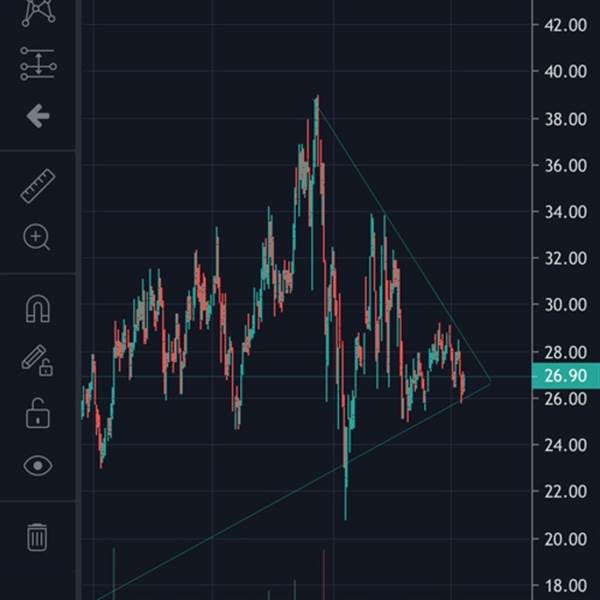Hide all drawings with the eye icon
Viewport: 600px width, 600px height.
(x=38, y=465)
